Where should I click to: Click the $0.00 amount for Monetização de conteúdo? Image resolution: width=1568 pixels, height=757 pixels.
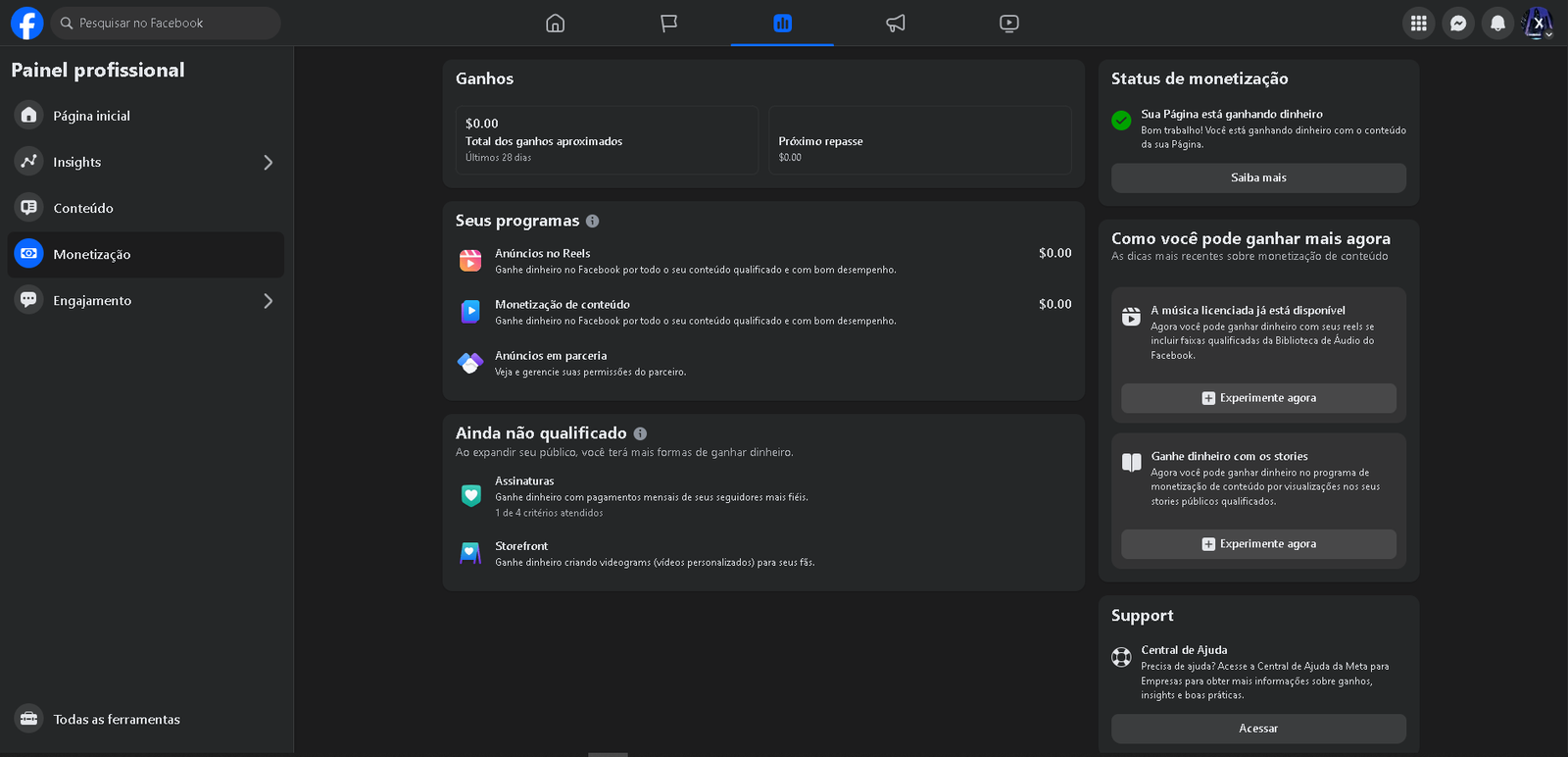[1055, 304]
